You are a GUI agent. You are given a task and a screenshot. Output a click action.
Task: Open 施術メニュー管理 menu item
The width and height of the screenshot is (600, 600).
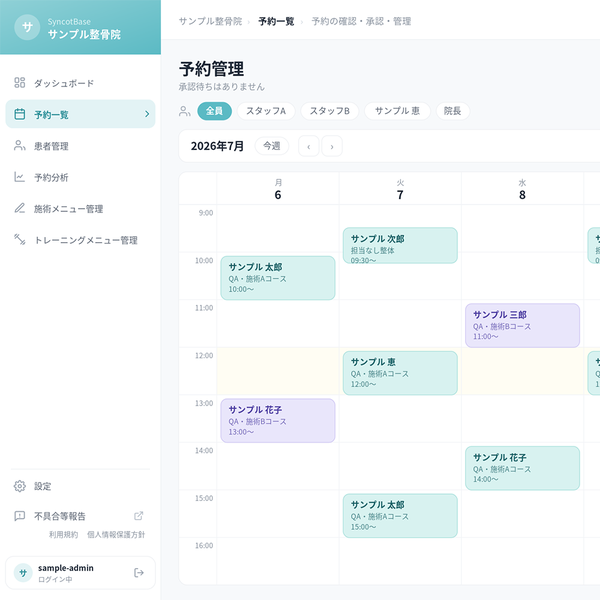point(80,208)
